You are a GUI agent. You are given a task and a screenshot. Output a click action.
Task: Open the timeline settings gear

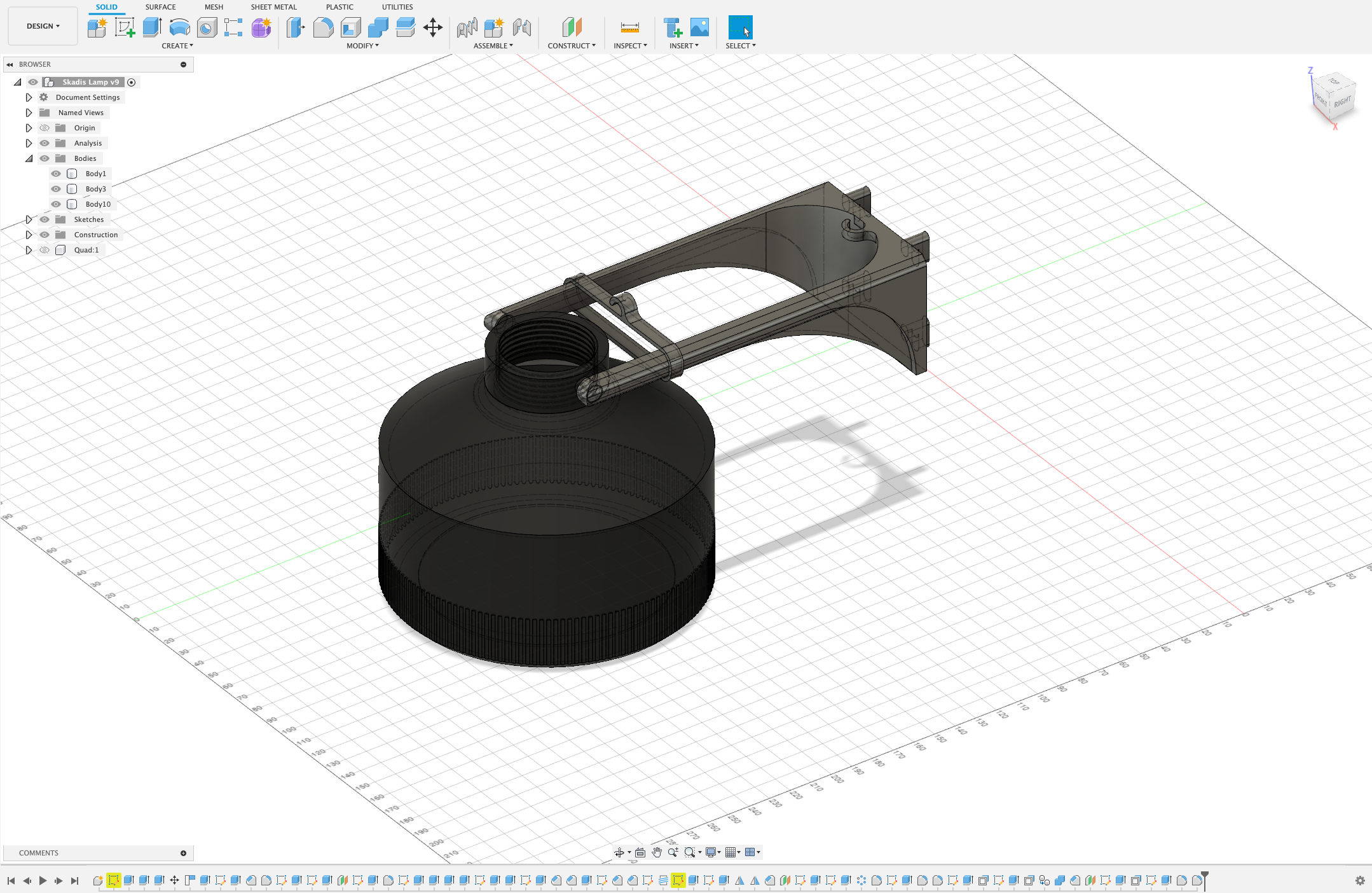[1360, 880]
